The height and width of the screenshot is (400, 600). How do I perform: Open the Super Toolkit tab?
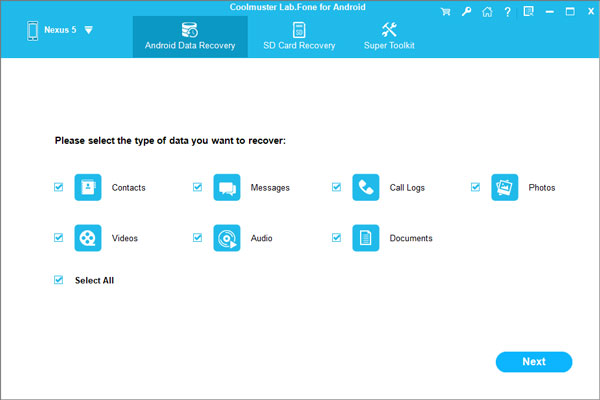(389, 36)
